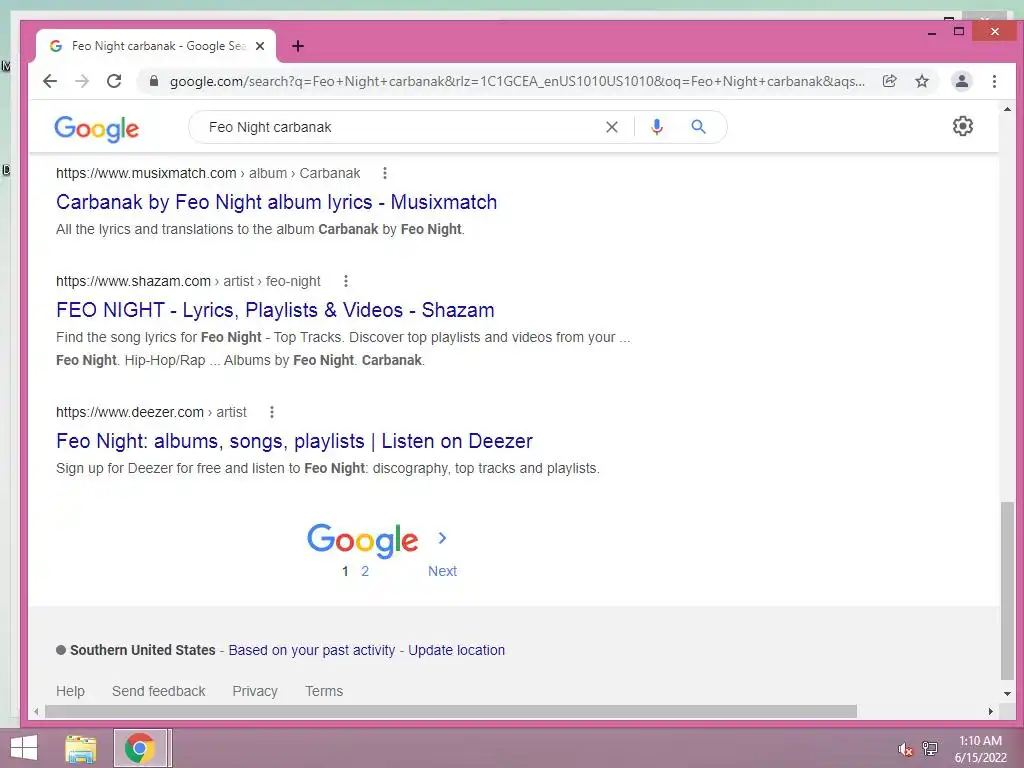Open FEO NIGHT Shazam result
The height and width of the screenshot is (768, 1024).
275,310
